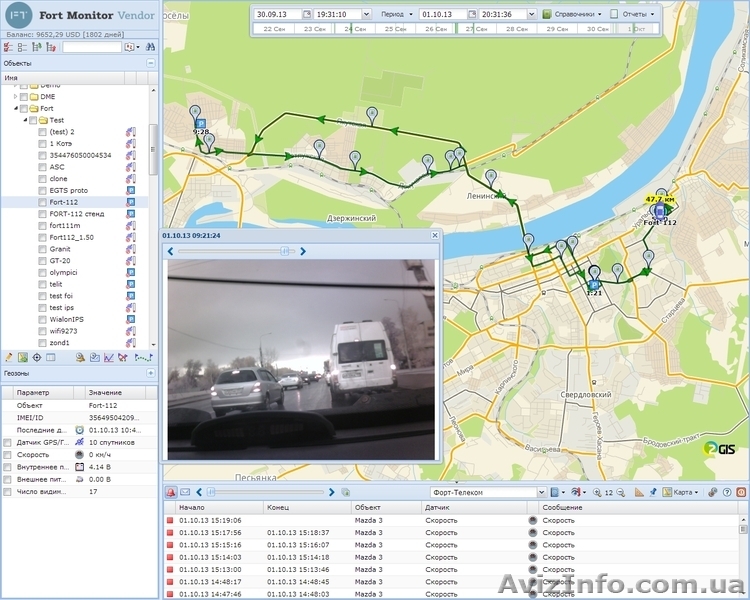Start a search with the binoculars icon

(x=150, y=47)
